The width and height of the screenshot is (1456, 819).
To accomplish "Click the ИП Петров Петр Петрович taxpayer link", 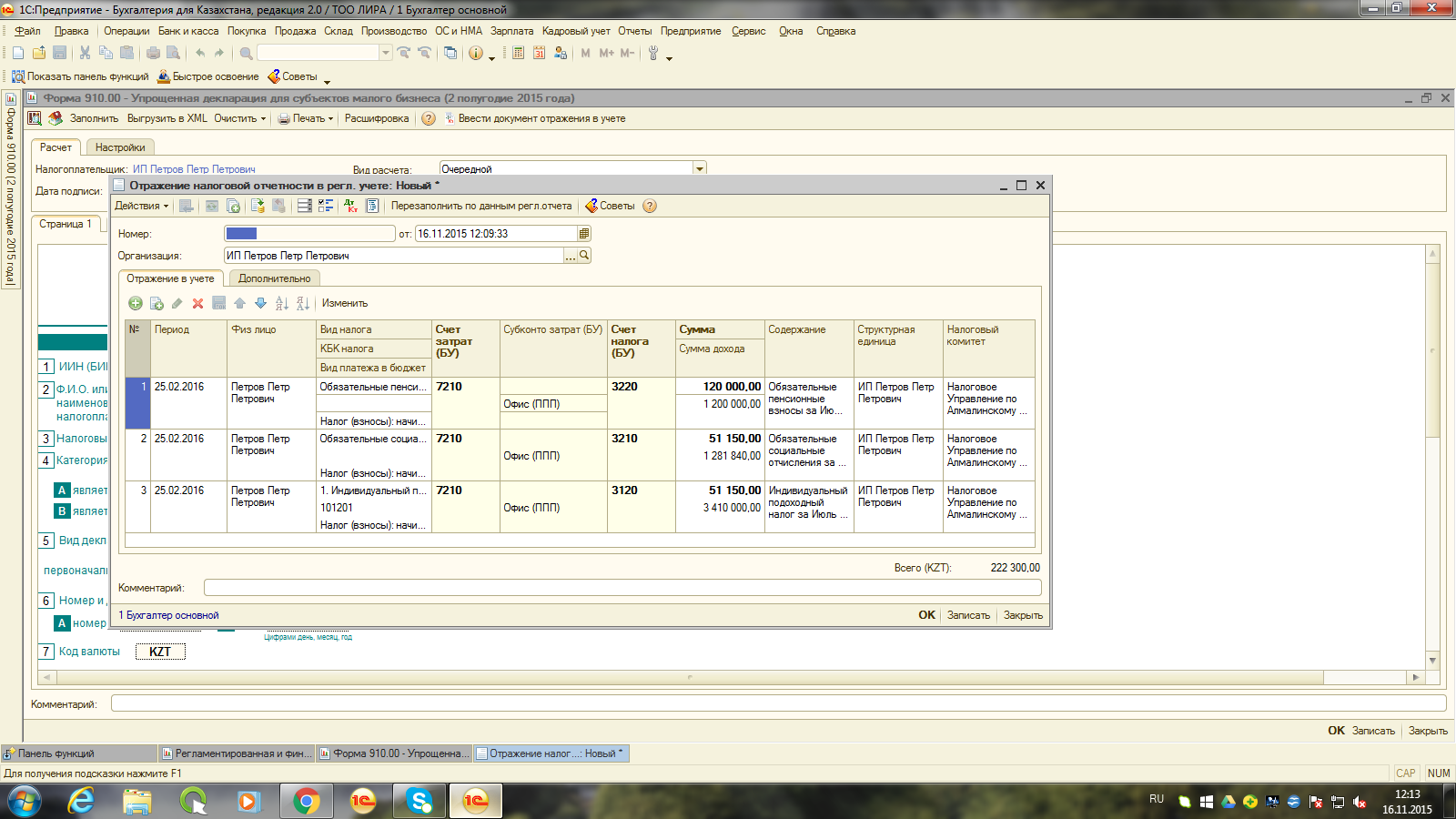I will (x=194, y=169).
